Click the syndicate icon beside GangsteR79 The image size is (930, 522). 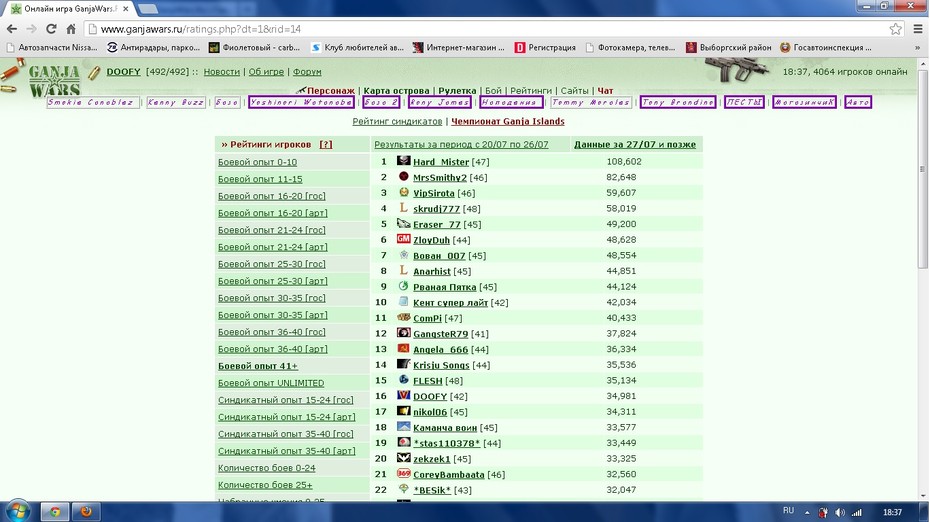pos(403,333)
